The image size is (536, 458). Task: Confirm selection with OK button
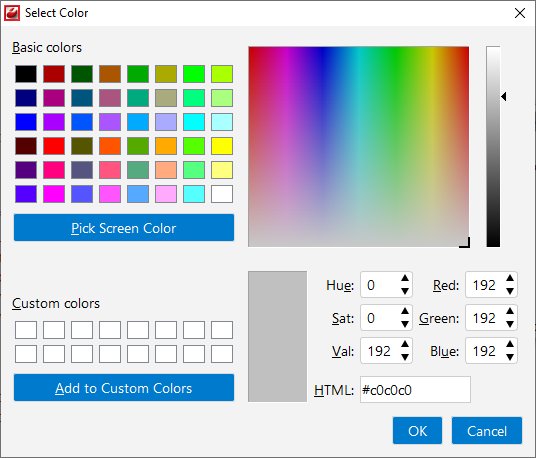click(417, 431)
